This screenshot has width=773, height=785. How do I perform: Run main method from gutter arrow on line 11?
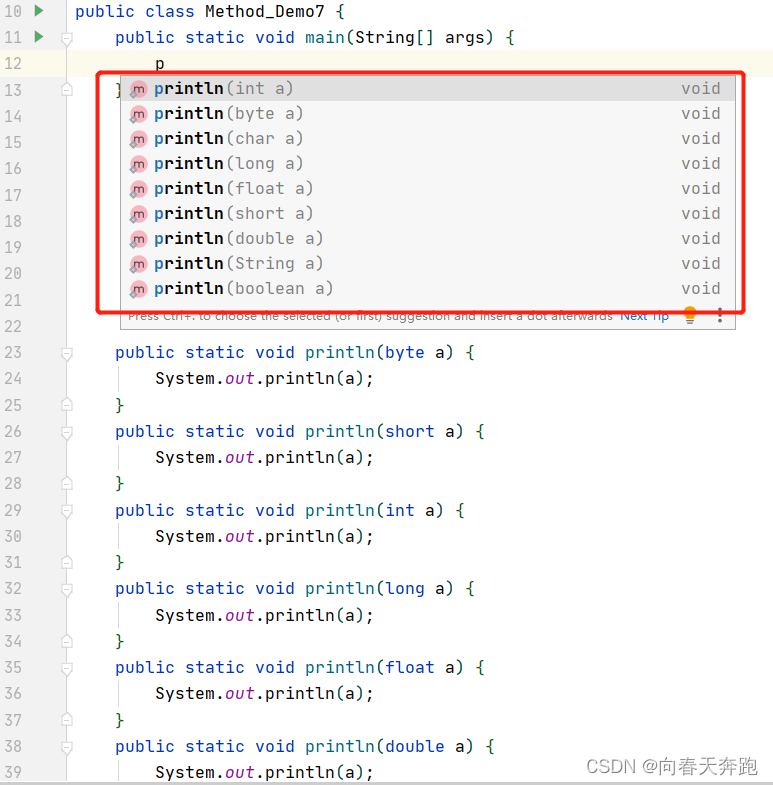pyautogui.click(x=39, y=37)
